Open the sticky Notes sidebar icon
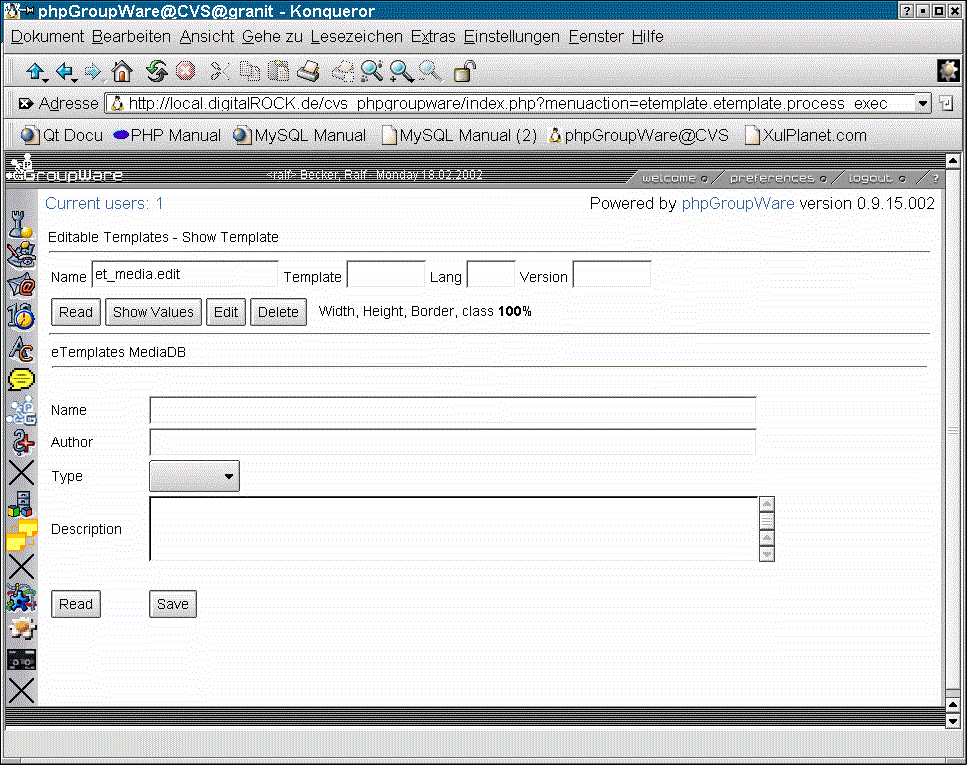 21,535
